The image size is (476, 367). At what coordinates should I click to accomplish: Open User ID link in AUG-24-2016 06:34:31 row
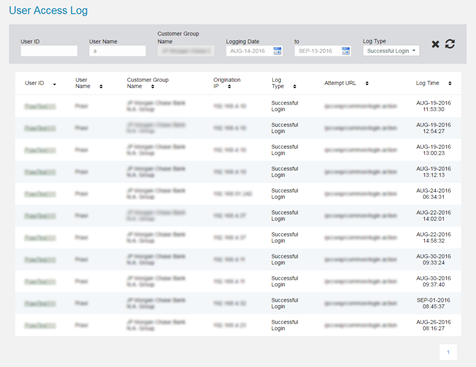click(x=40, y=194)
